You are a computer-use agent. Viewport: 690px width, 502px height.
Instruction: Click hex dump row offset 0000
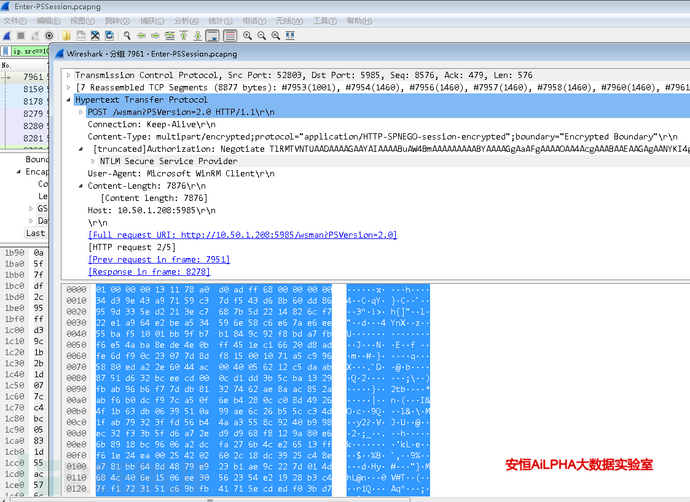76,290
